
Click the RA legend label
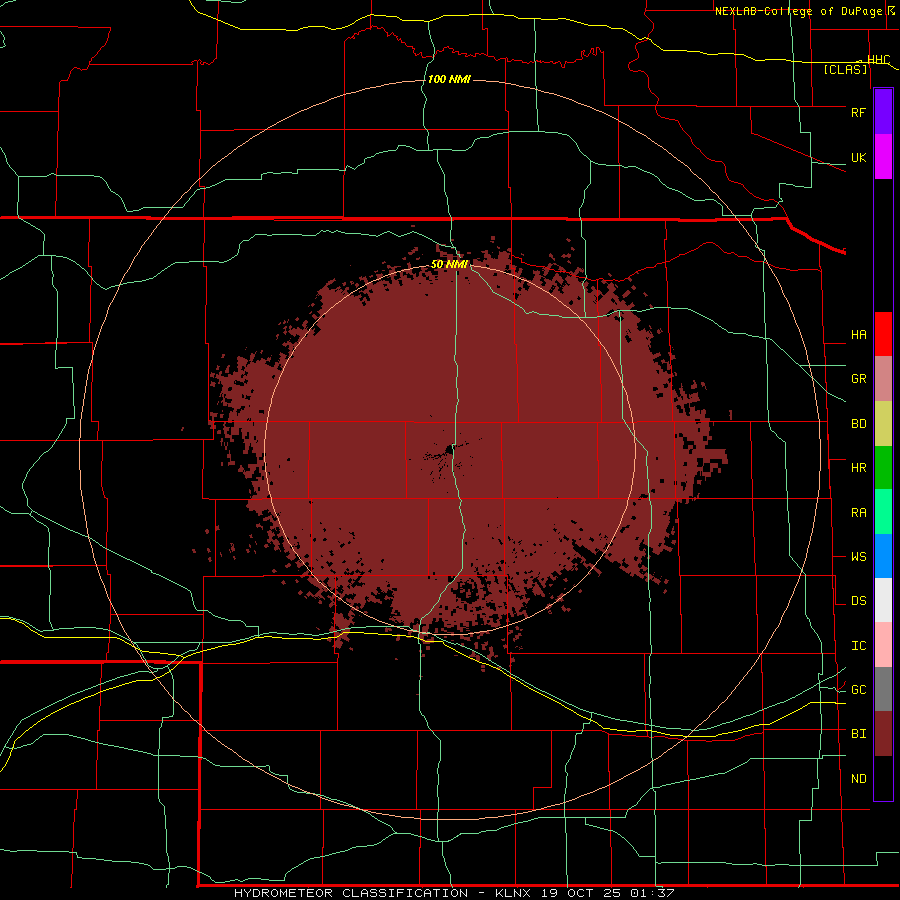858,513
